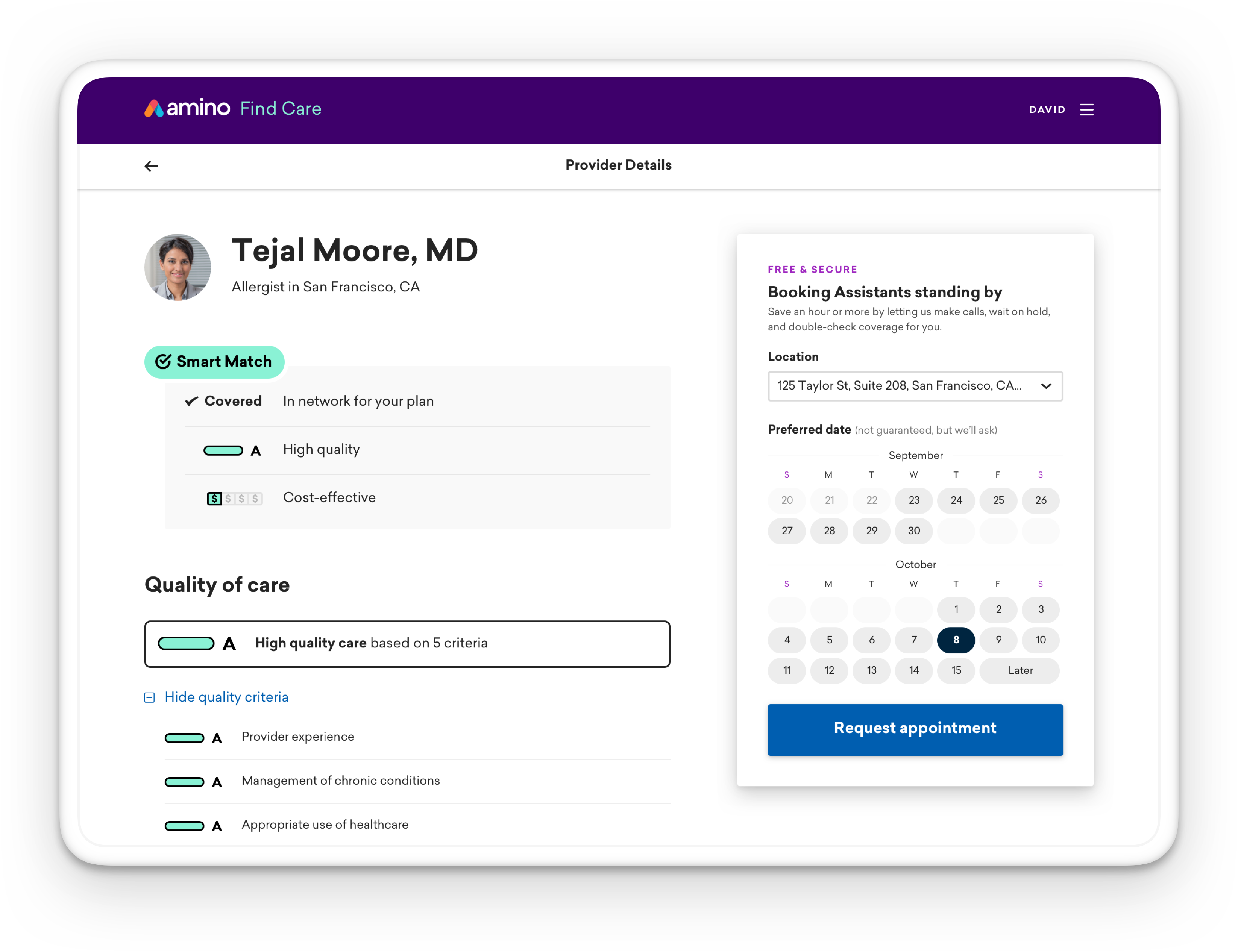Click the High quality grade bar icon
Viewport: 1238px width, 952px height.
(223, 450)
